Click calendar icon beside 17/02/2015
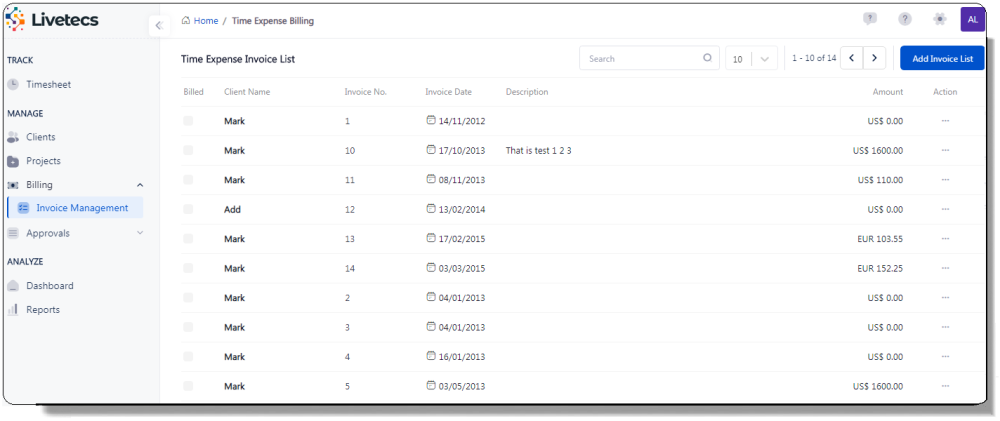This screenshot has height=421, width=1000. click(430, 238)
